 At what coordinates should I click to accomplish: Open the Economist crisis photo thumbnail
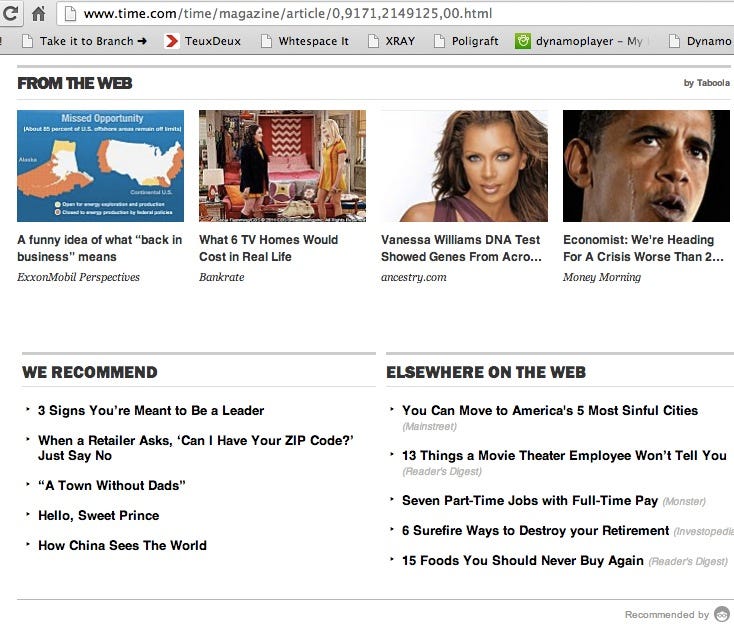pyautogui.click(x=646, y=166)
